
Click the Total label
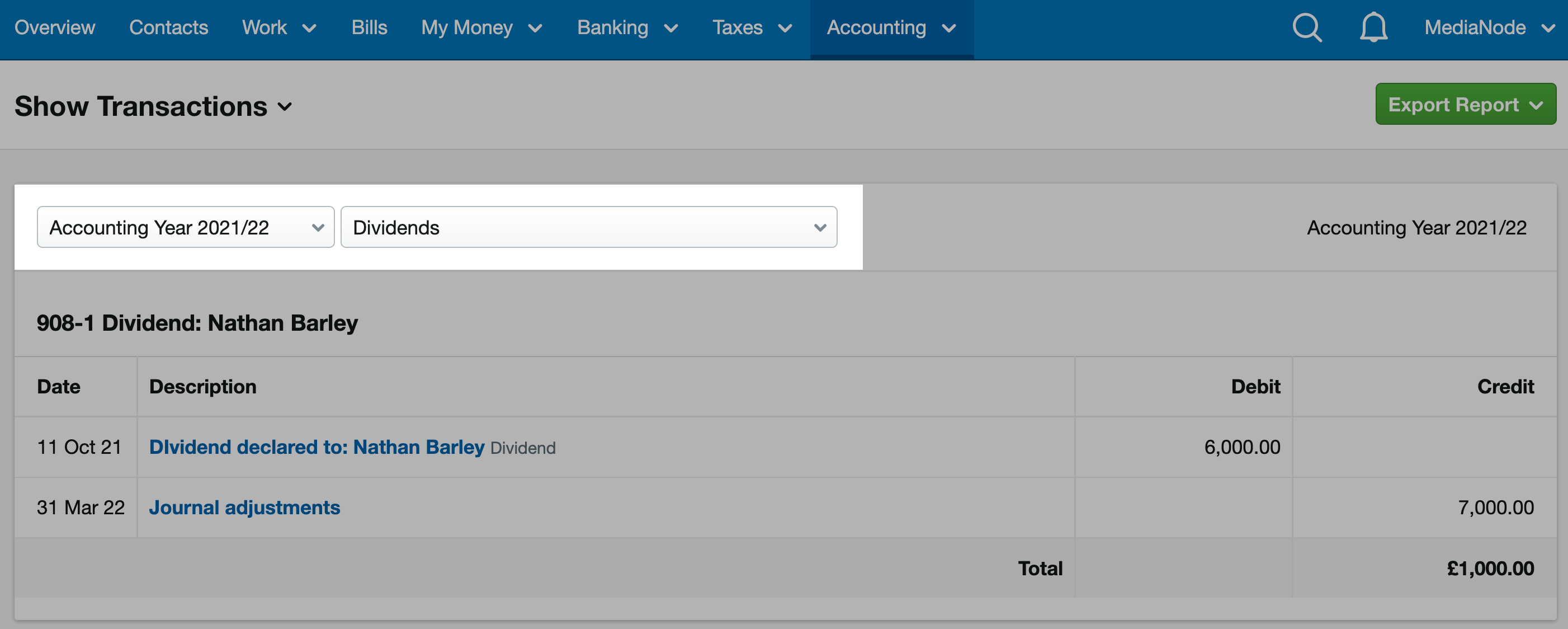pos(1040,568)
